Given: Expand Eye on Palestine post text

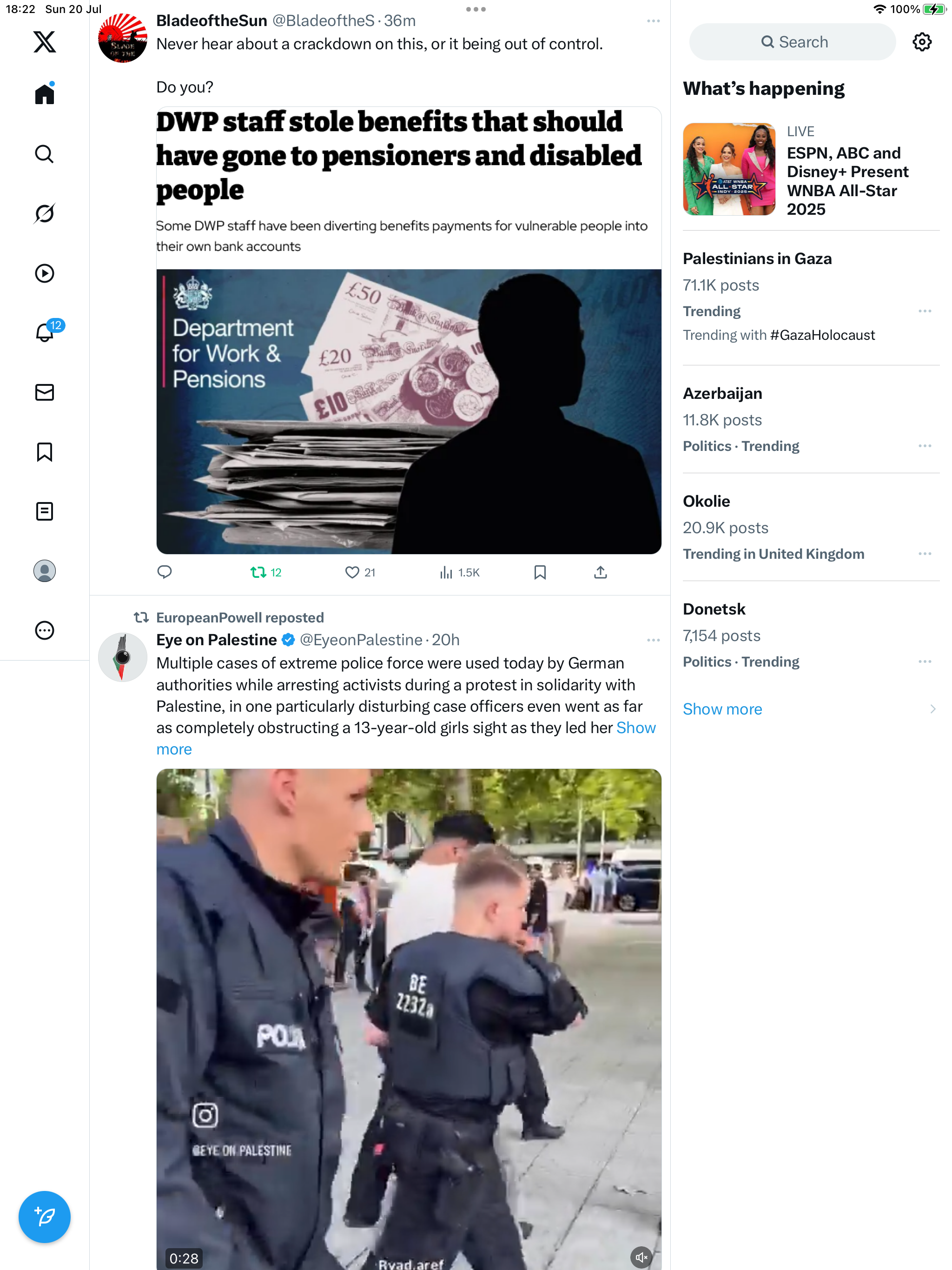Looking at the screenshot, I should [406, 738].
